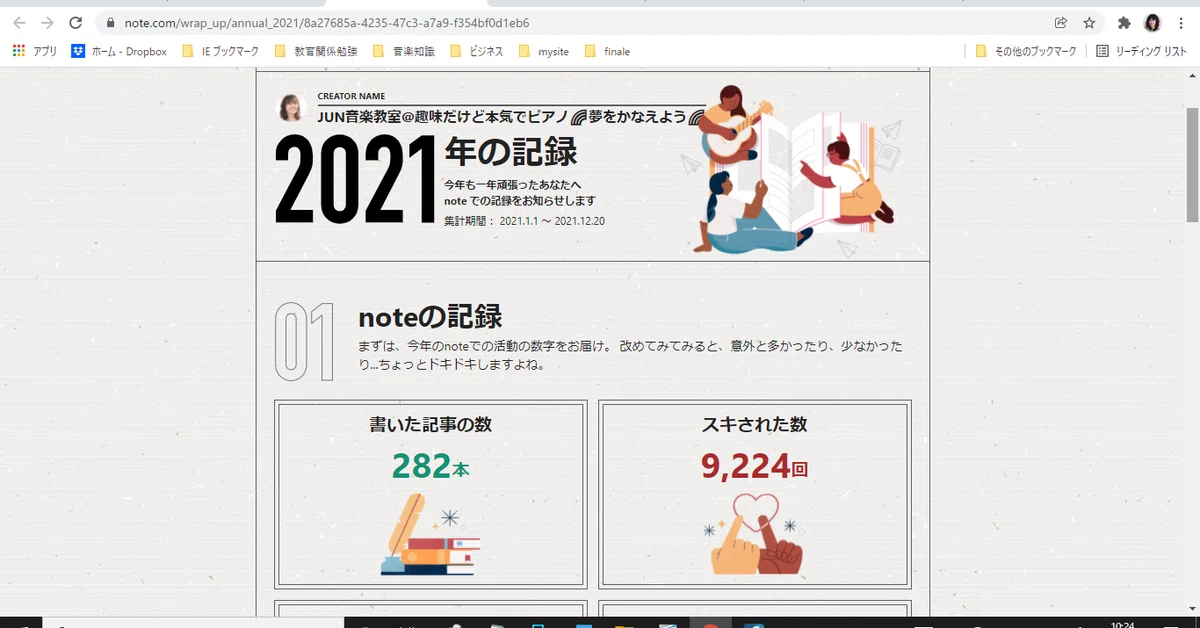The image size is (1200, 628).
Task: Reload the current note.com page
Action: (x=76, y=23)
